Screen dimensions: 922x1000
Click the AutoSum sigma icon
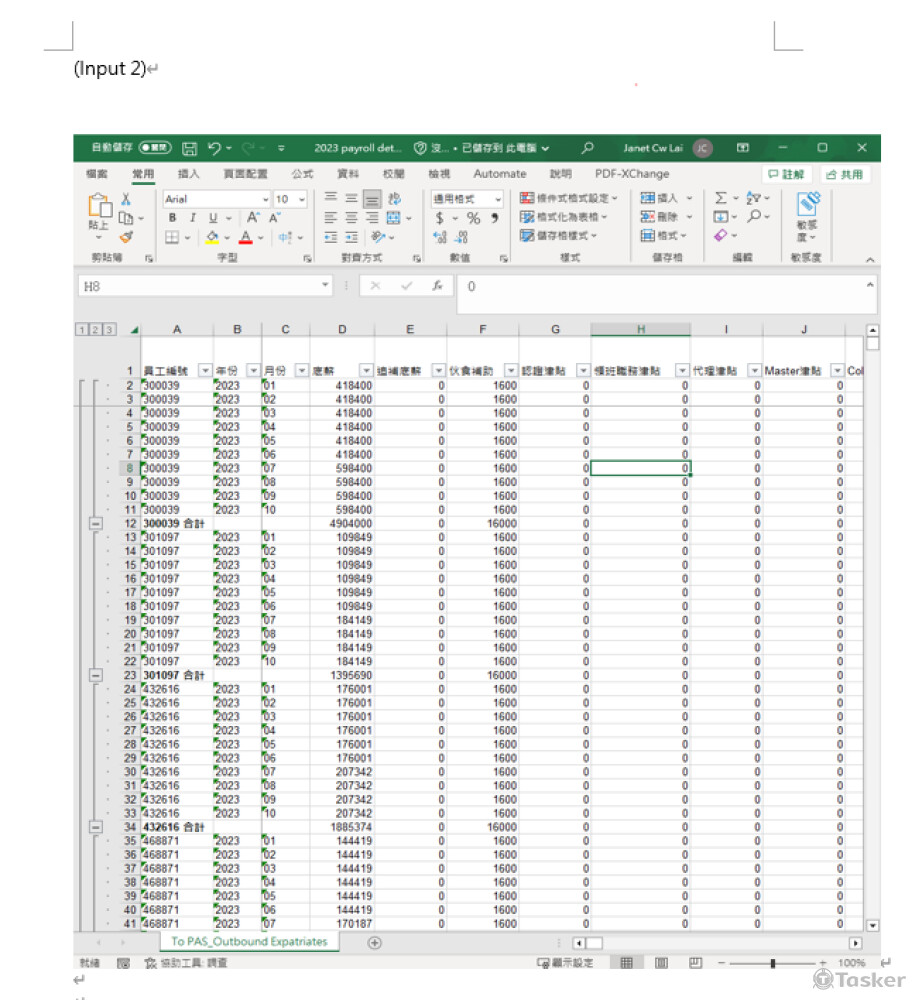[720, 198]
